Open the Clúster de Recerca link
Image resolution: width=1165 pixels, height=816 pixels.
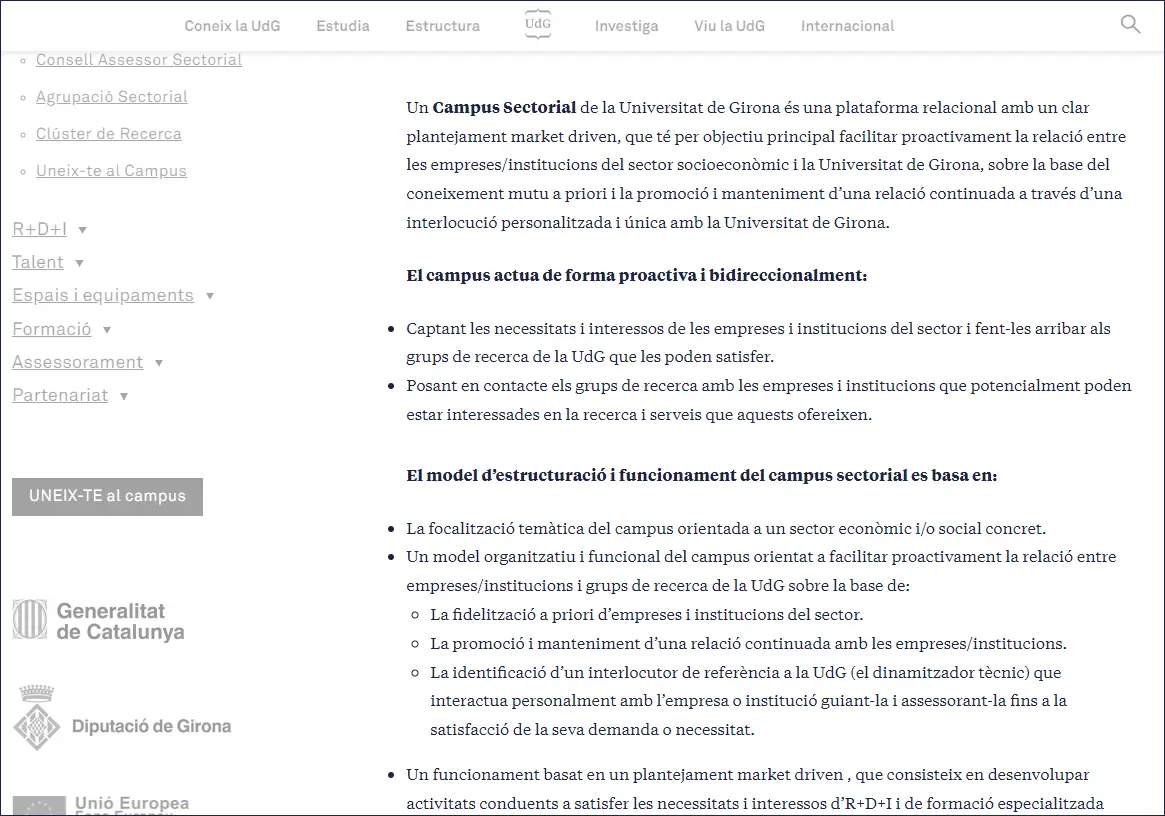[x=109, y=134]
